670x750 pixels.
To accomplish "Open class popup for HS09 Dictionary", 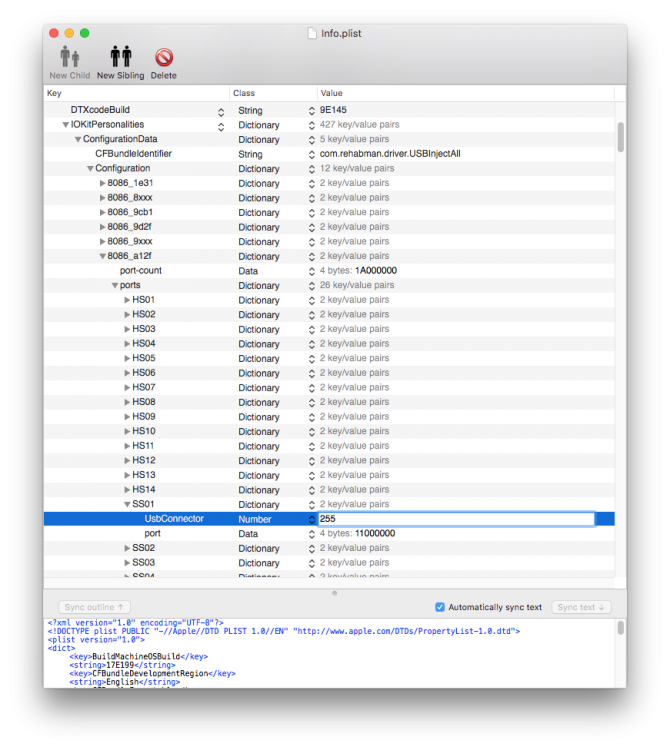I will click(x=311, y=417).
